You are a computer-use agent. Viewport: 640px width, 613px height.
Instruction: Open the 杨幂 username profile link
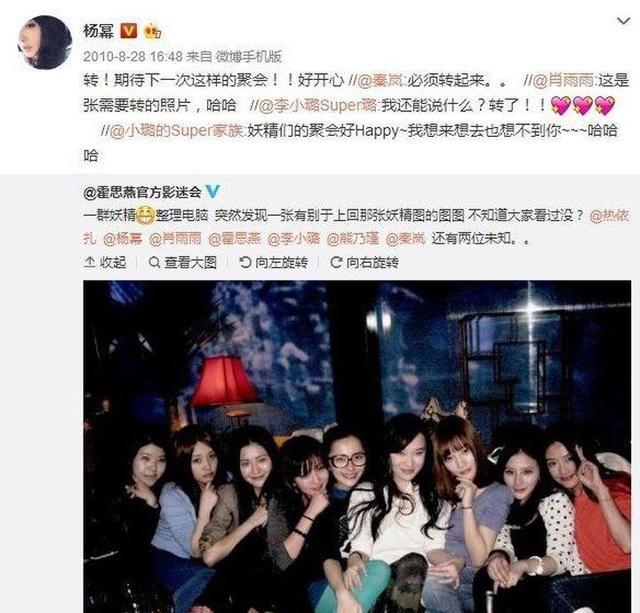coord(99,31)
